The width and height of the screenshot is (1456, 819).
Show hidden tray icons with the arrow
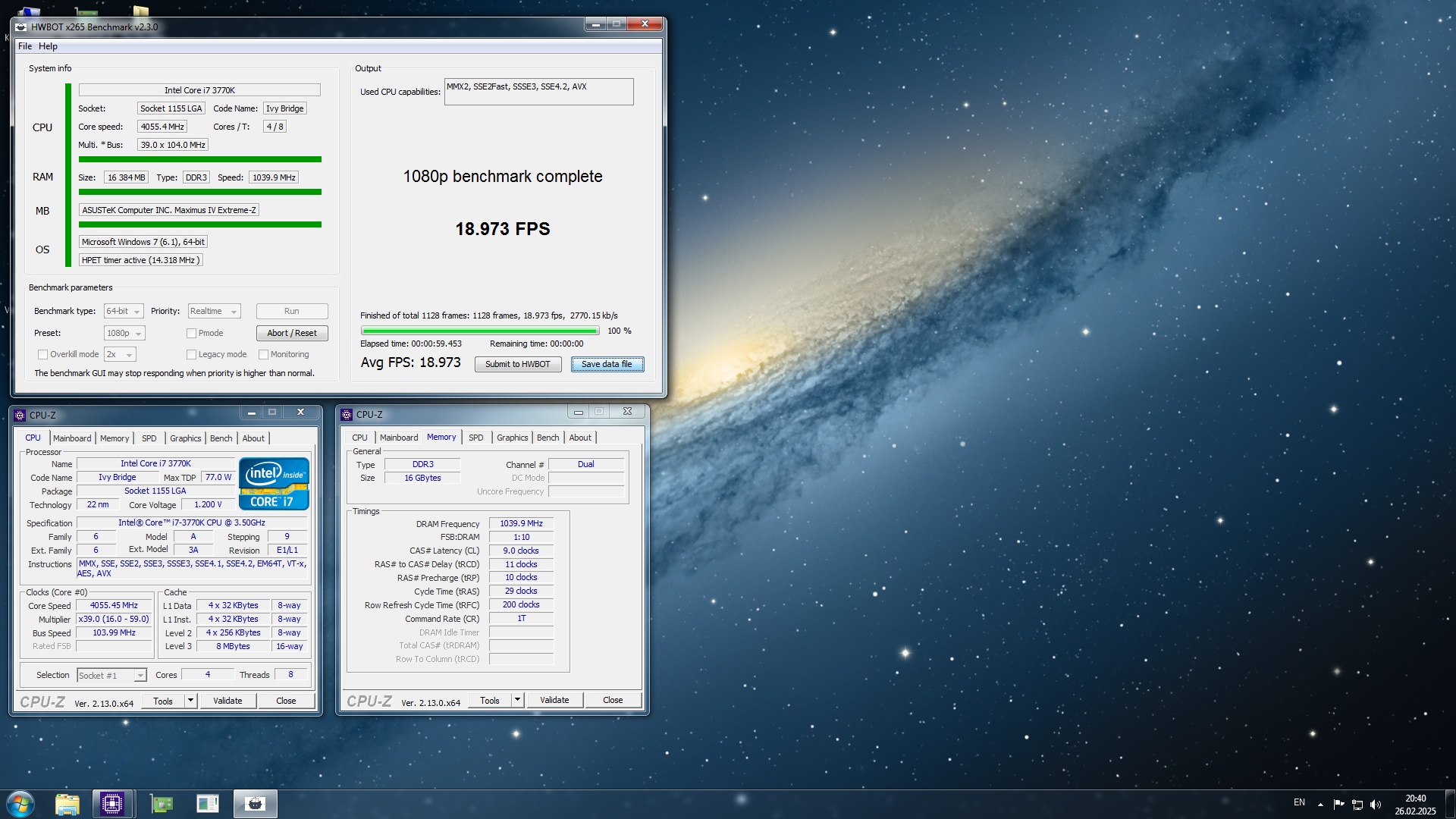(1320, 805)
